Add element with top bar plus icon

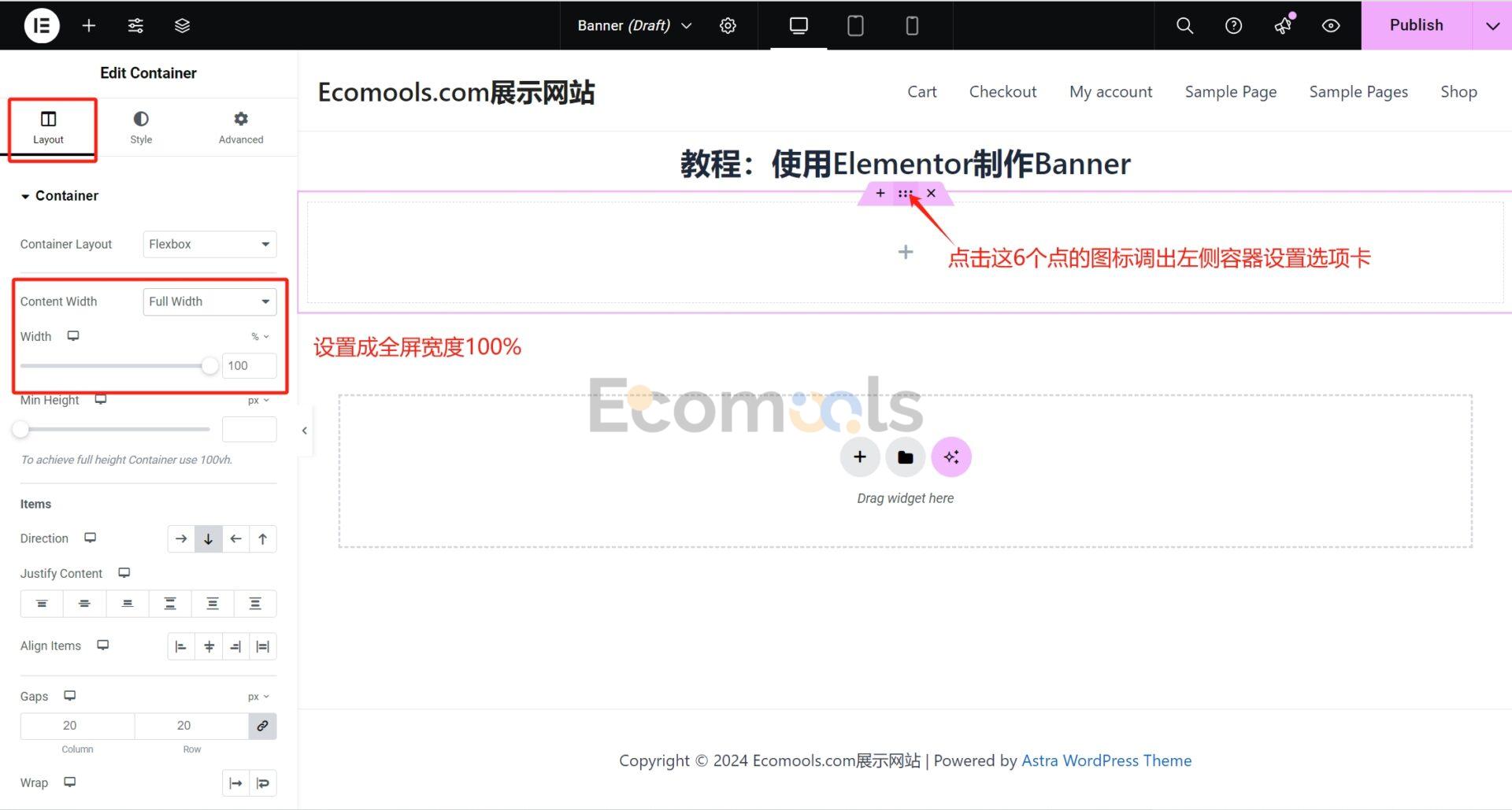89,25
